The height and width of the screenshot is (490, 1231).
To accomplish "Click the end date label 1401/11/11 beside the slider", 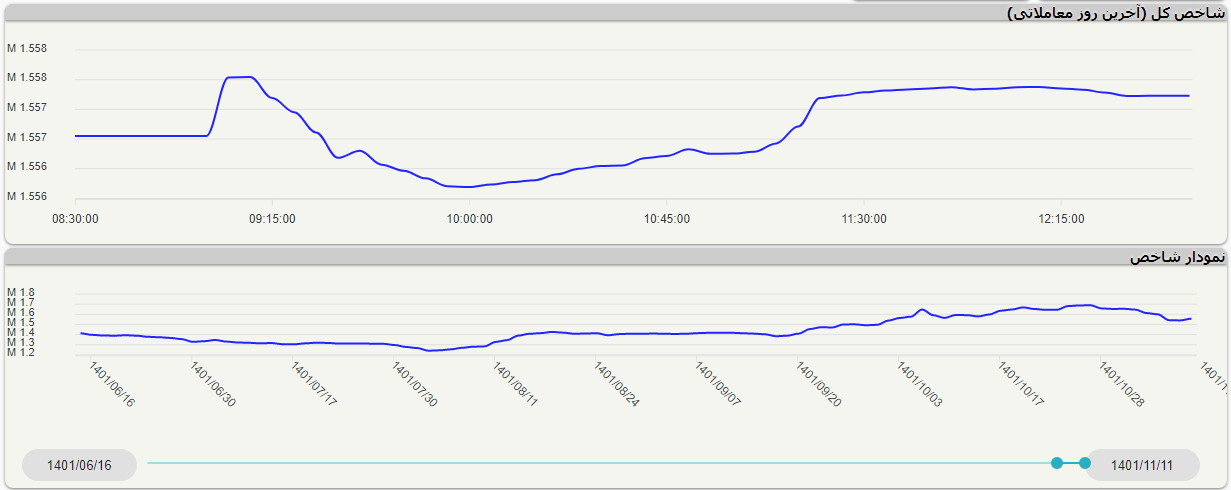I will (1141, 465).
